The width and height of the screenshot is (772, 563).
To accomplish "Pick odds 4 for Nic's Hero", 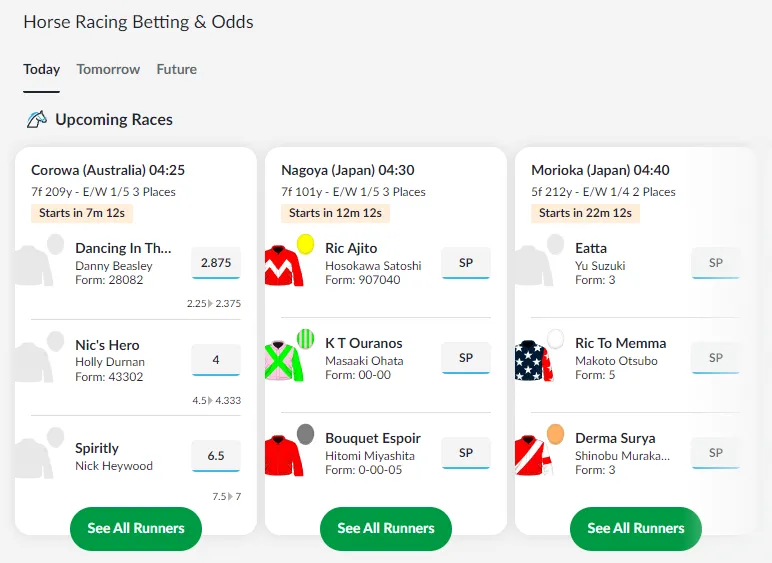I will point(216,360).
